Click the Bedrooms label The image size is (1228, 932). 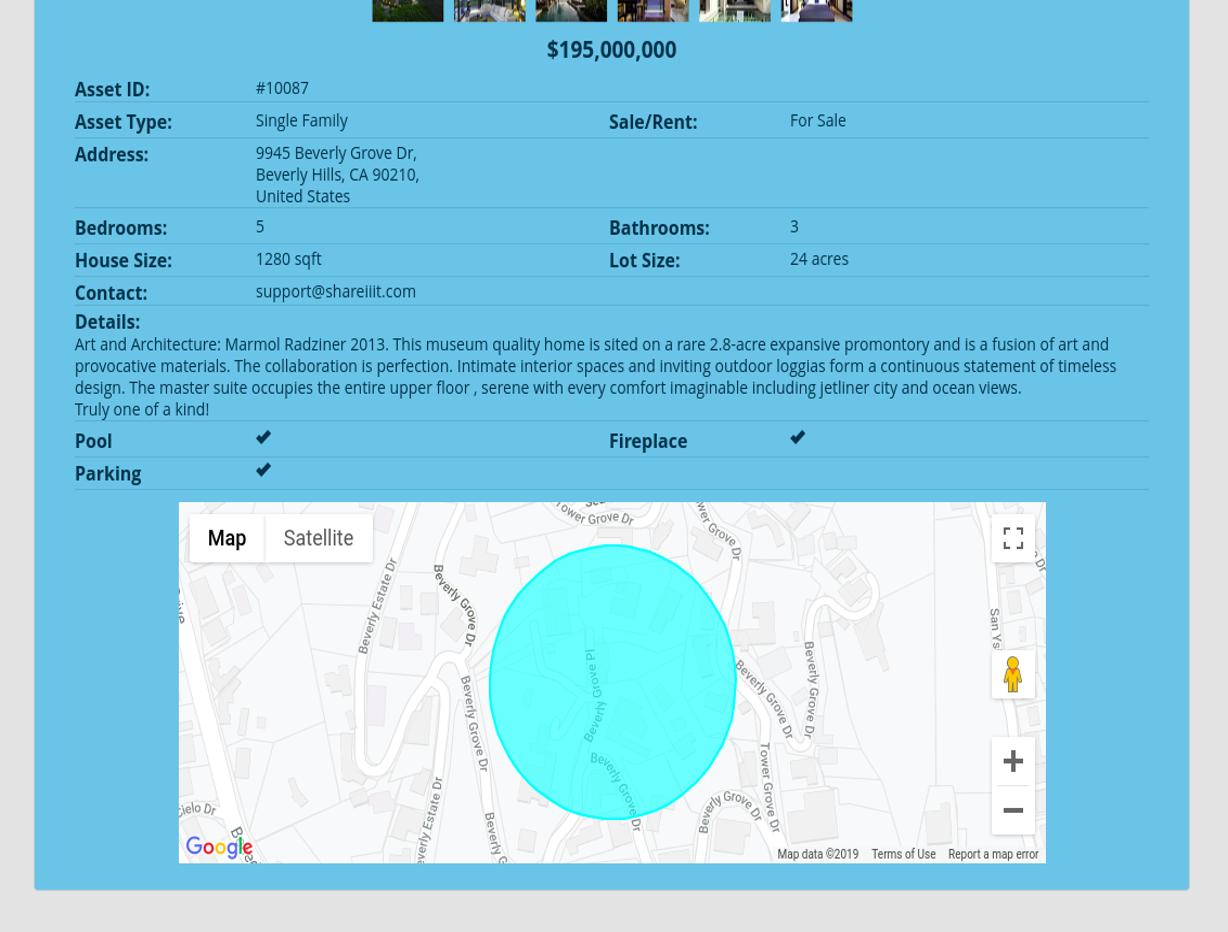click(x=121, y=228)
